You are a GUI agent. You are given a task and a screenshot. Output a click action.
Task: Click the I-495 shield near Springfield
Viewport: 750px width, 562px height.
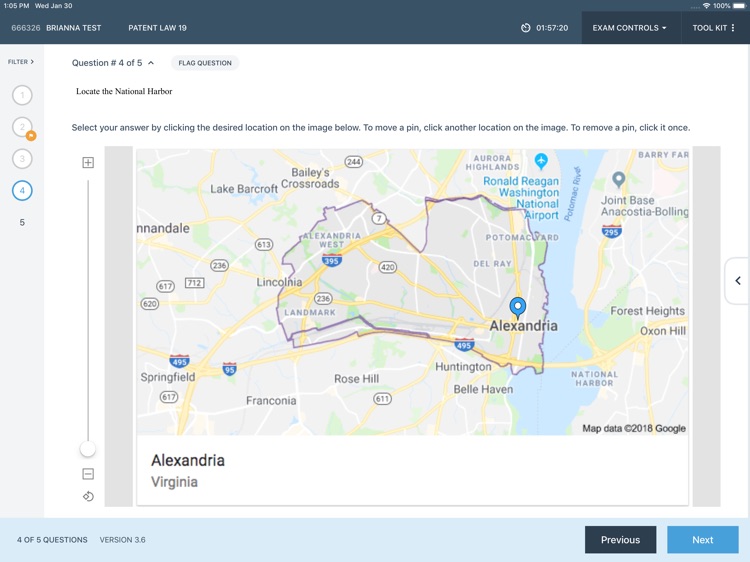pyautogui.click(x=179, y=361)
